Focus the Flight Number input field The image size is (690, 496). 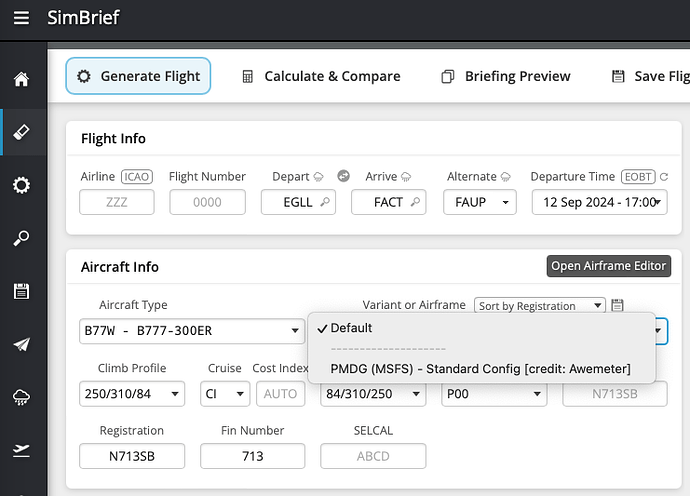click(207, 202)
